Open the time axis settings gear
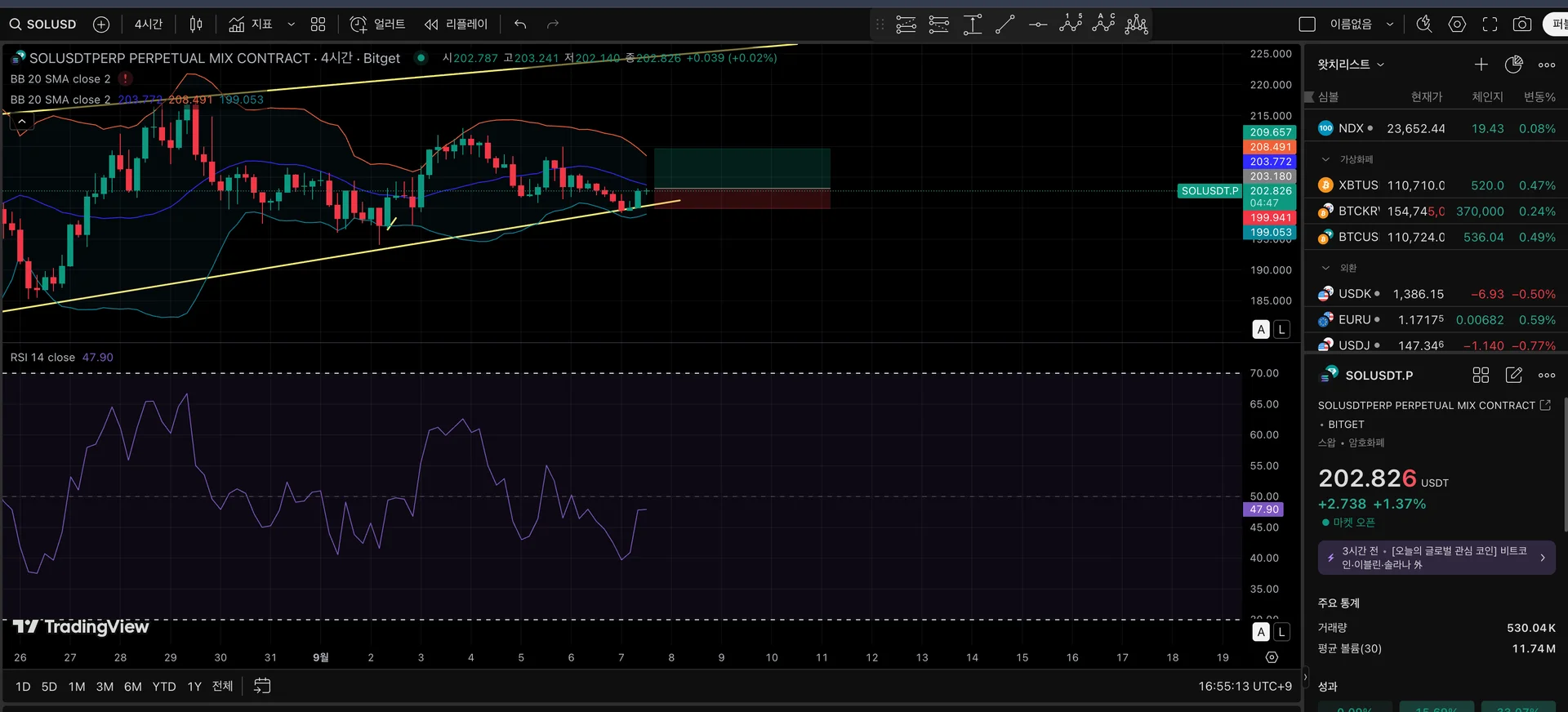 pyautogui.click(x=1272, y=657)
